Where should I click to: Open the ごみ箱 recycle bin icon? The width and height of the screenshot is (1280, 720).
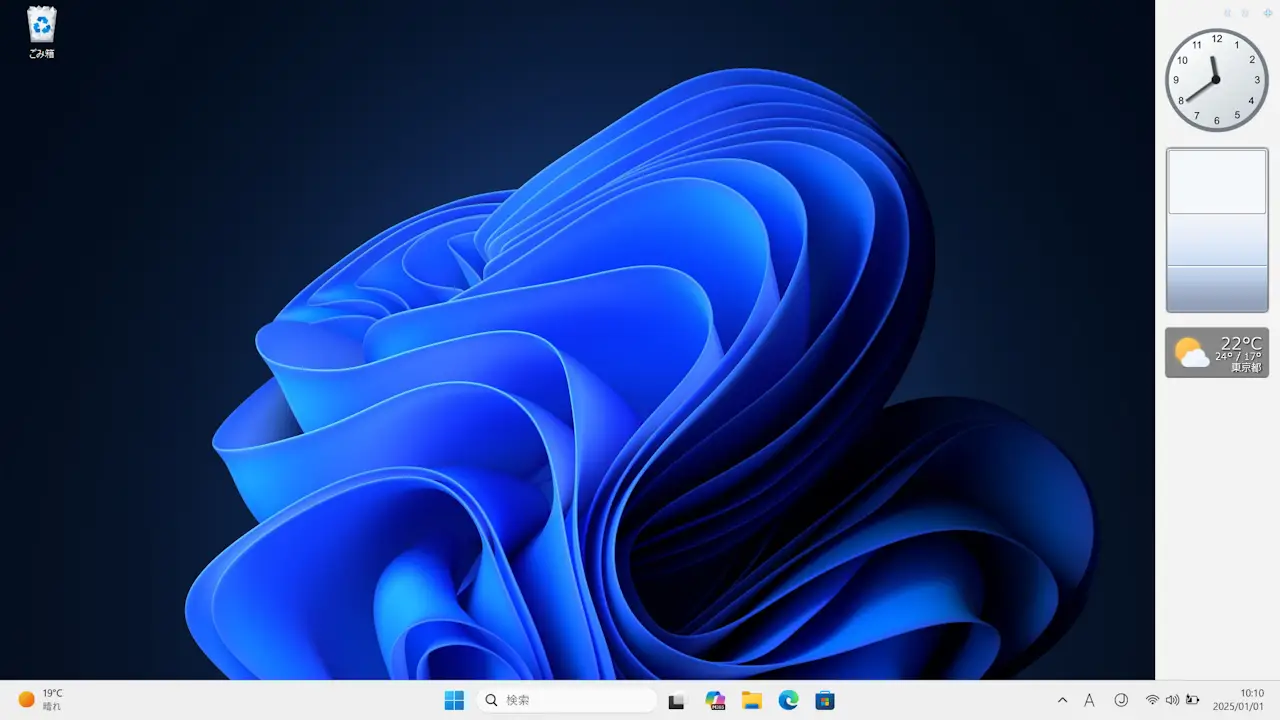click(x=41, y=32)
